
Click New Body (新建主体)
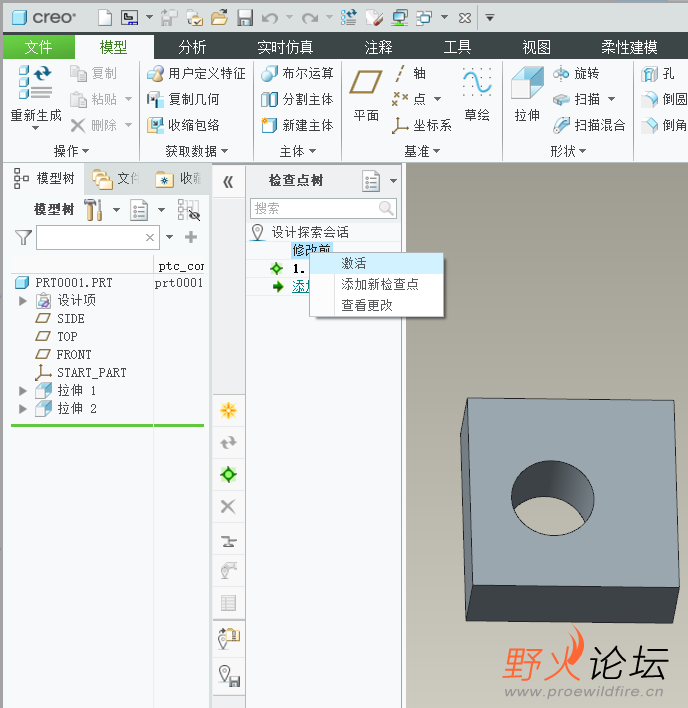tap(297, 125)
